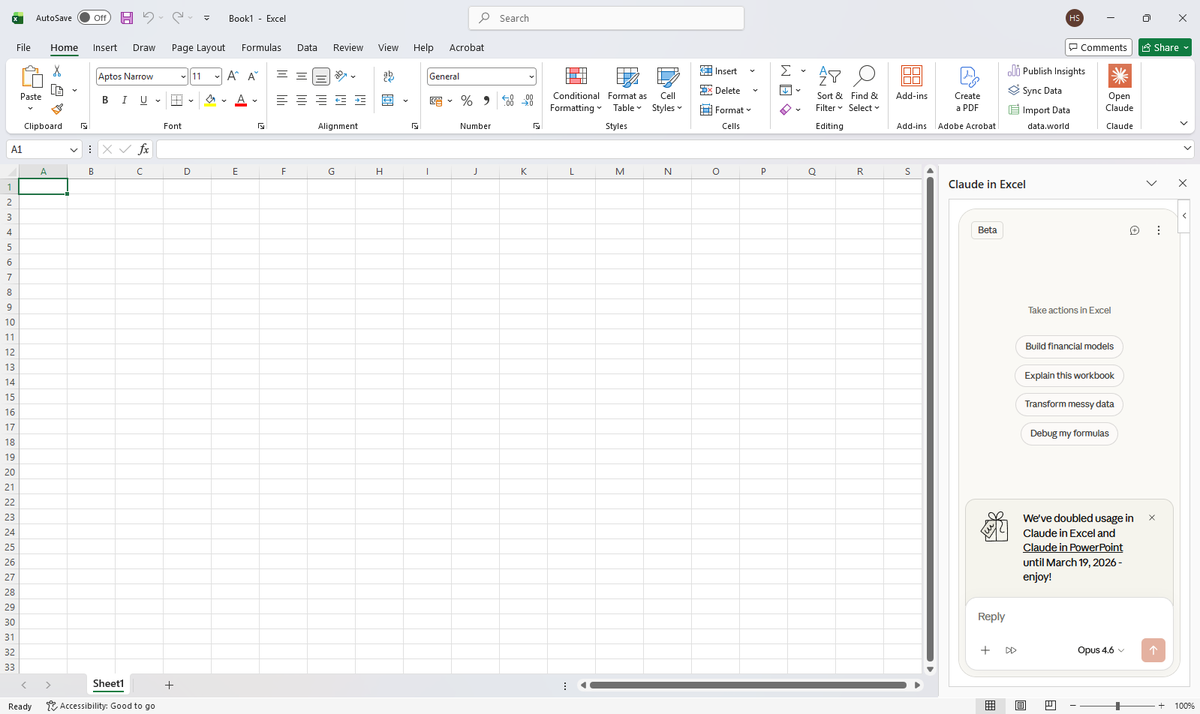Switch to Page Break Preview in status bar
The width and height of the screenshot is (1200, 714).
pyautogui.click(x=1051, y=705)
